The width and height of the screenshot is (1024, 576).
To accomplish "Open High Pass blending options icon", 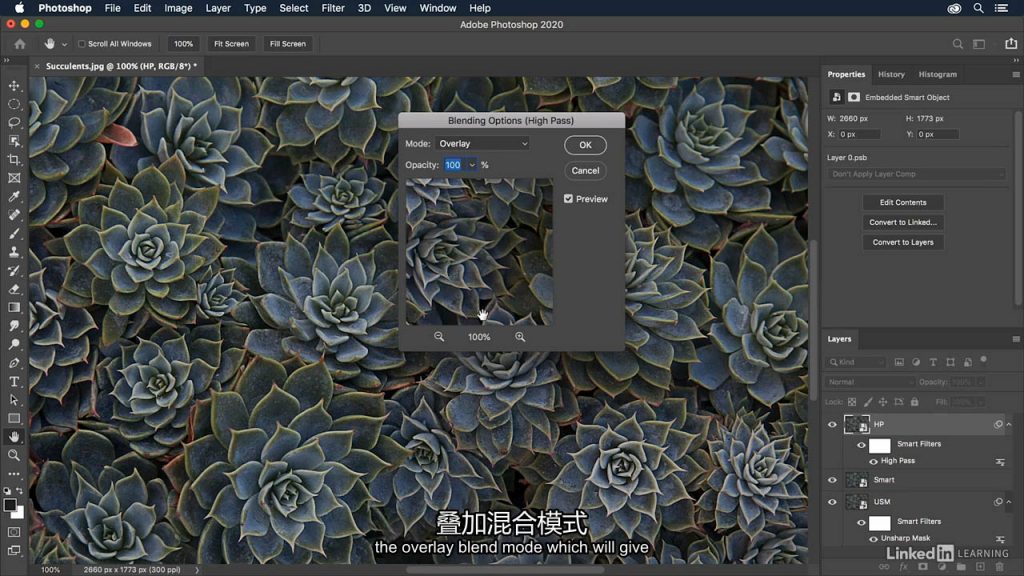I will tap(1000, 462).
